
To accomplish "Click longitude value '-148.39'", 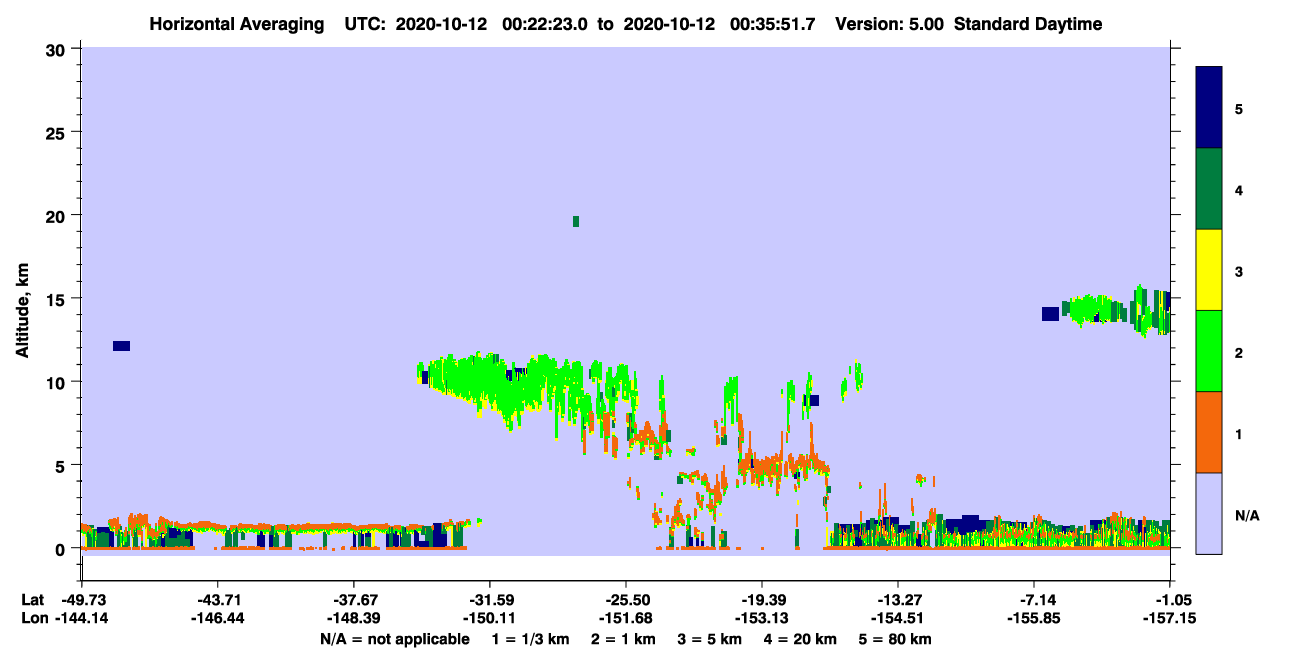I will pos(354,618).
